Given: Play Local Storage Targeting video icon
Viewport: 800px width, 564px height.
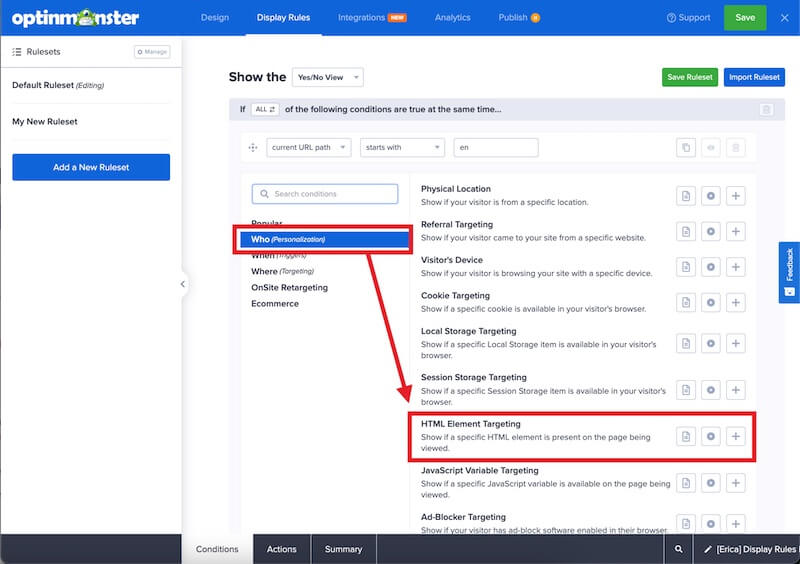Looking at the screenshot, I should tap(711, 344).
